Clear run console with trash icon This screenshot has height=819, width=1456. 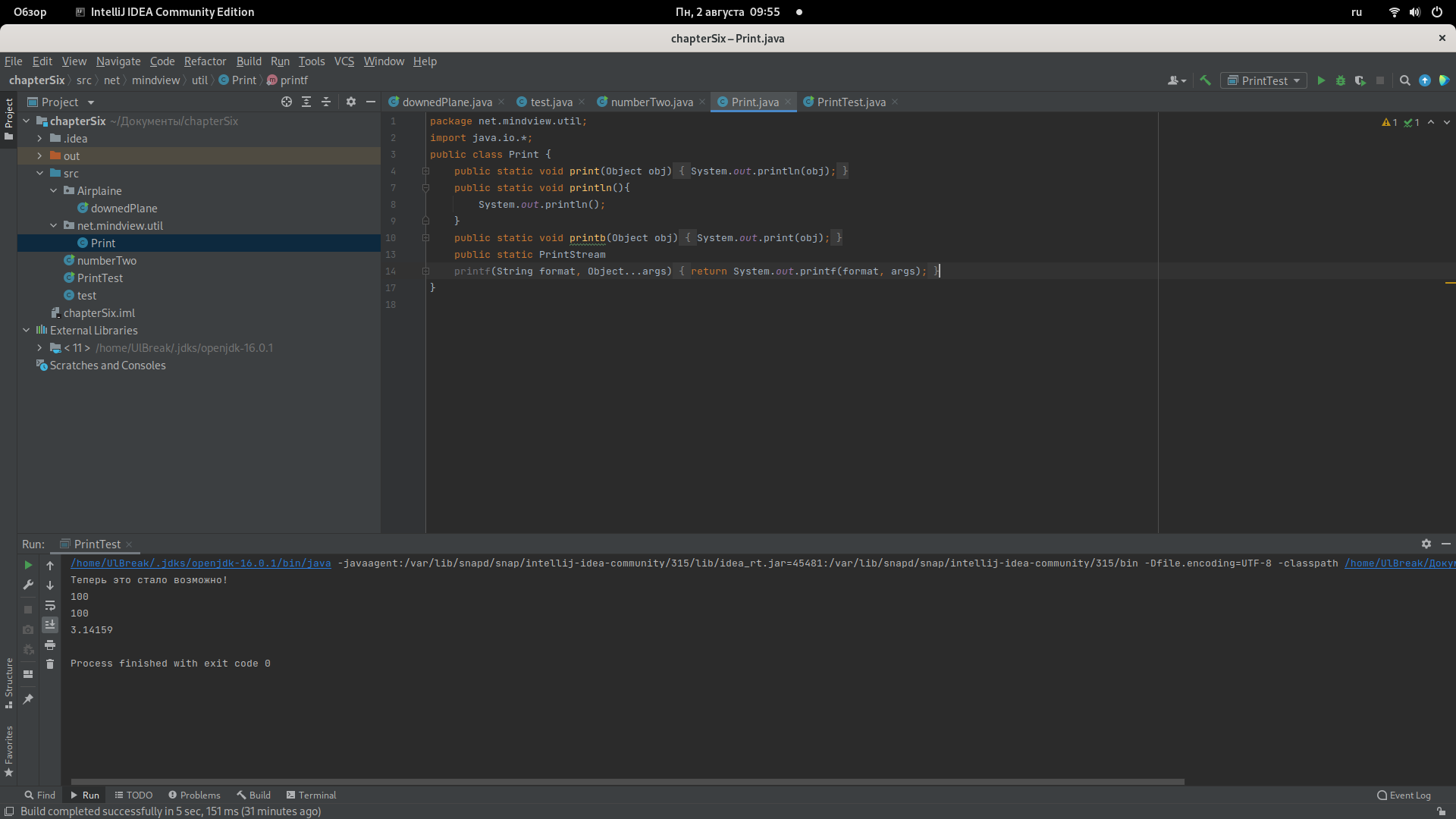[x=50, y=664]
